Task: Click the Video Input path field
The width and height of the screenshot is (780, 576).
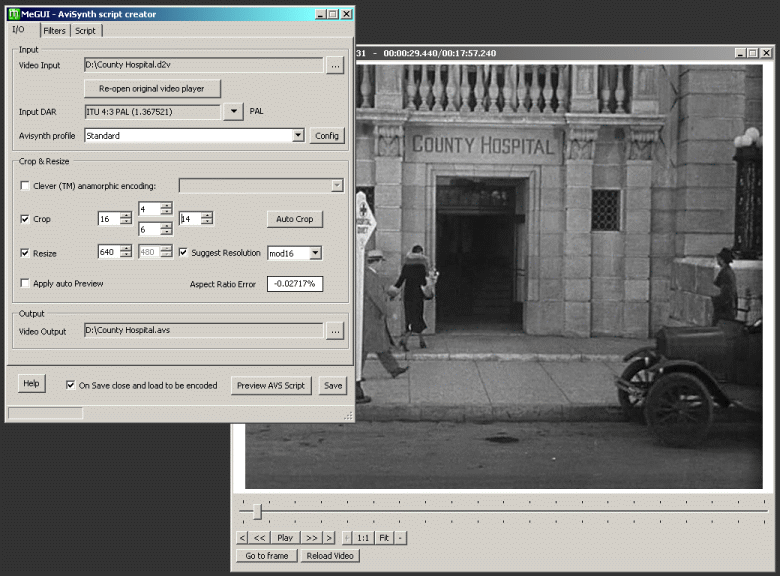Action: pos(203,65)
